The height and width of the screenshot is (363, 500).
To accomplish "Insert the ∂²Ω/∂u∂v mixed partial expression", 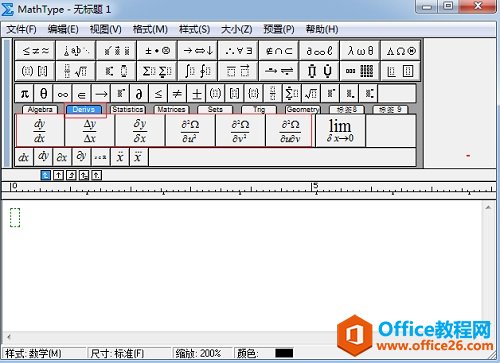I will tap(290, 131).
